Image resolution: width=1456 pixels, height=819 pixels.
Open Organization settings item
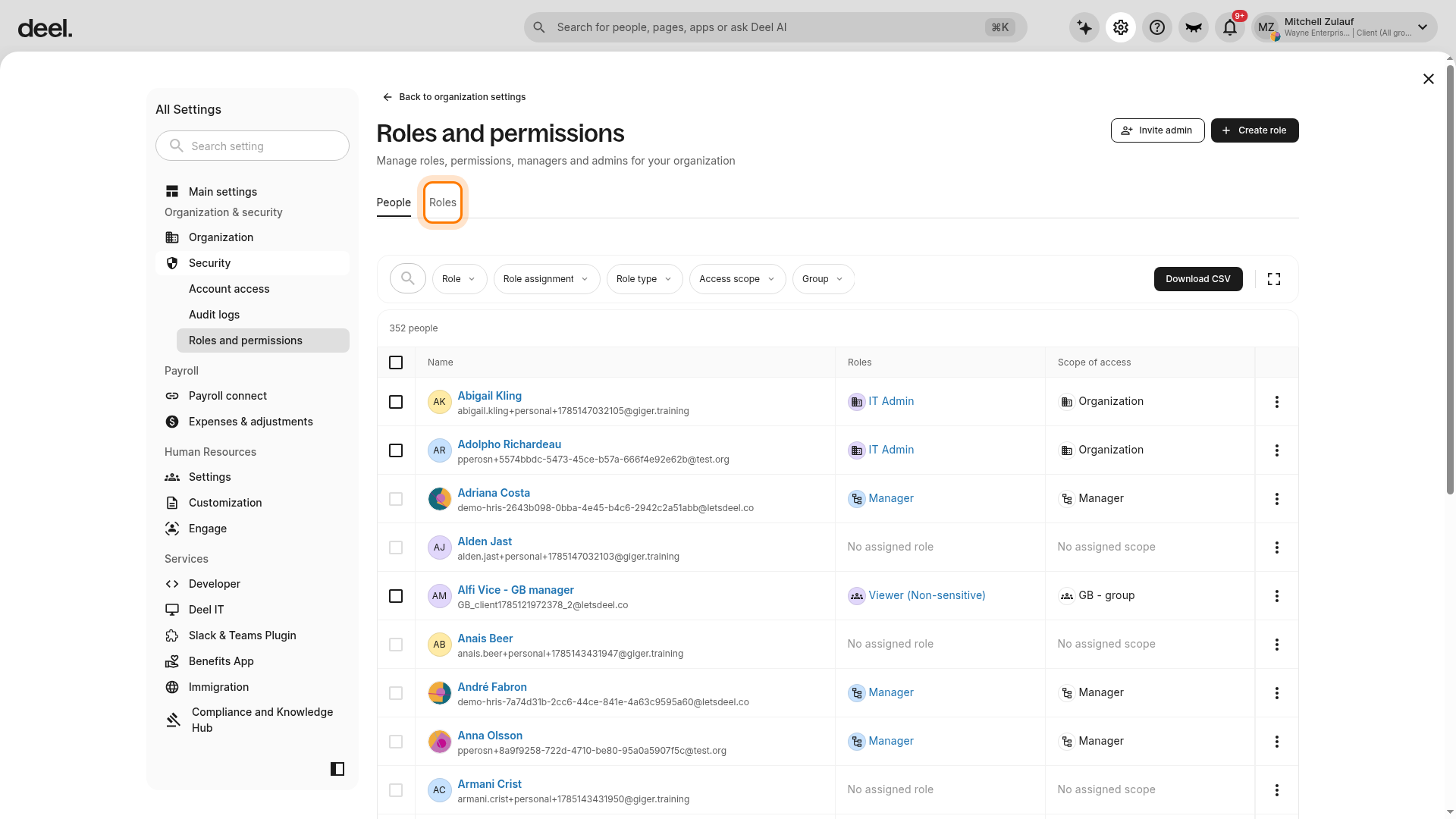click(x=253, y=237)
